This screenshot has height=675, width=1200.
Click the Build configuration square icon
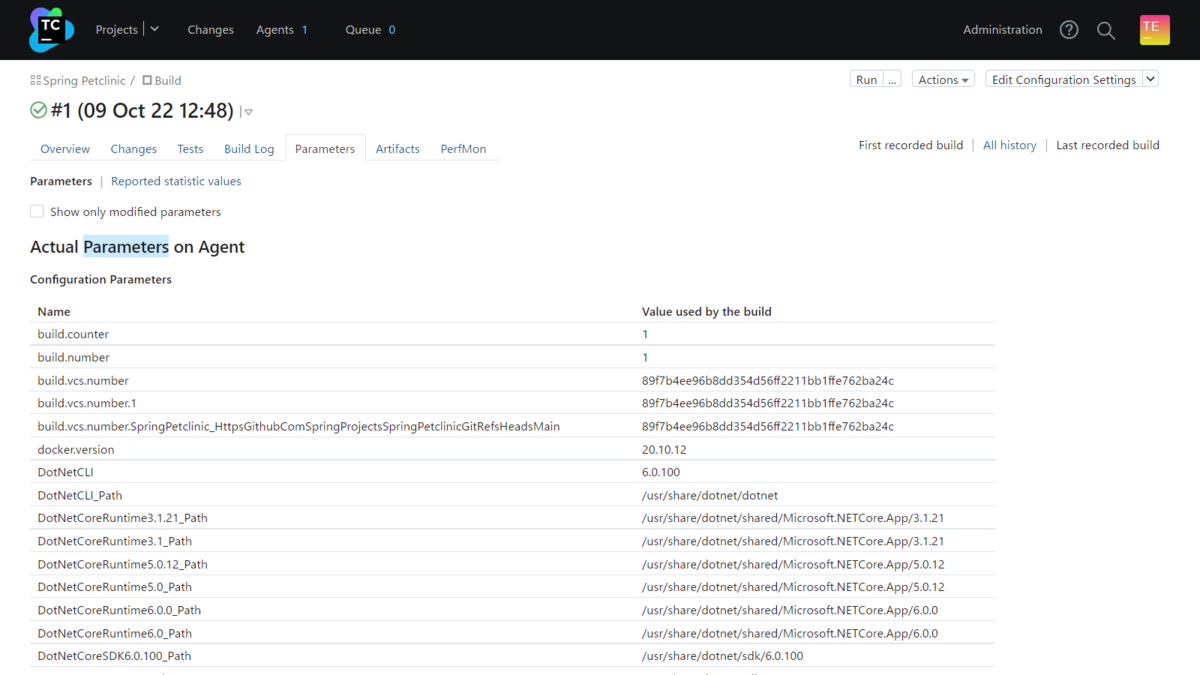tap(147, 80)
